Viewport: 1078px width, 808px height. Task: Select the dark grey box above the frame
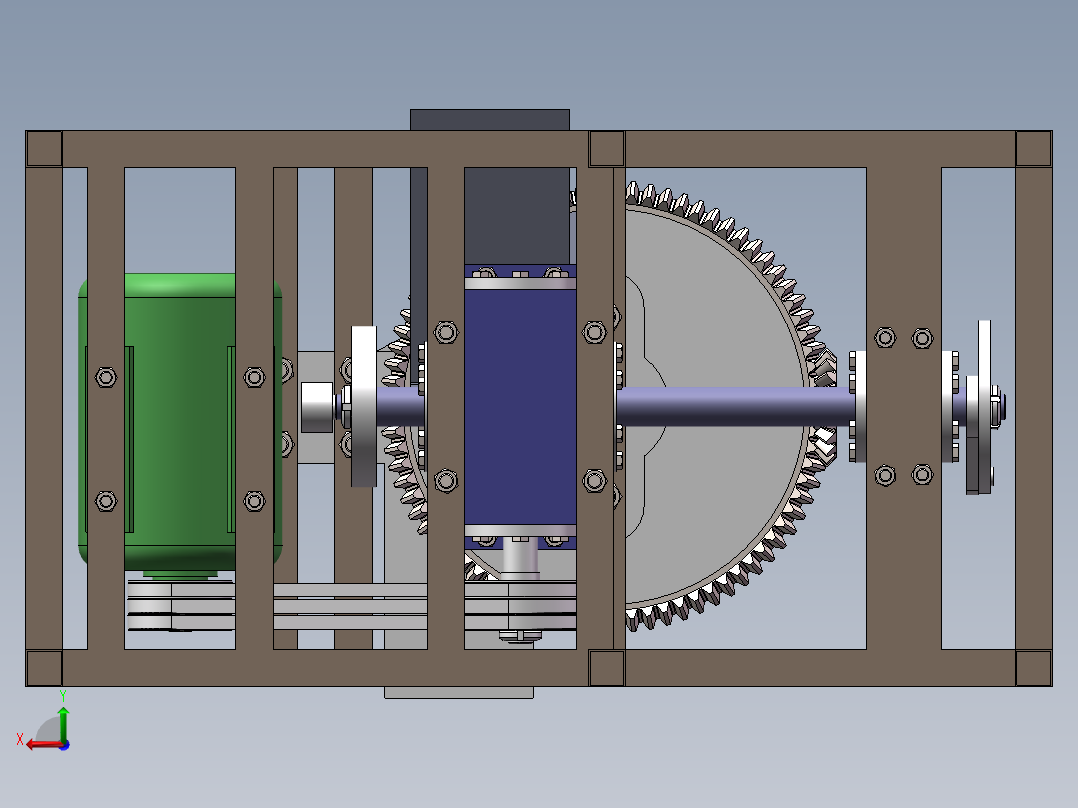point(490,119)
